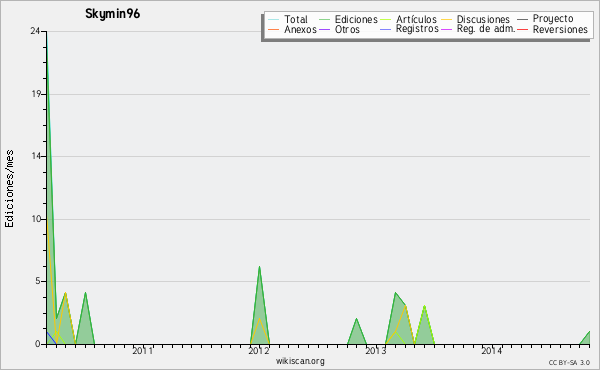
Task: Open the wikiscan.org link
Action: [x=300, y=361]
